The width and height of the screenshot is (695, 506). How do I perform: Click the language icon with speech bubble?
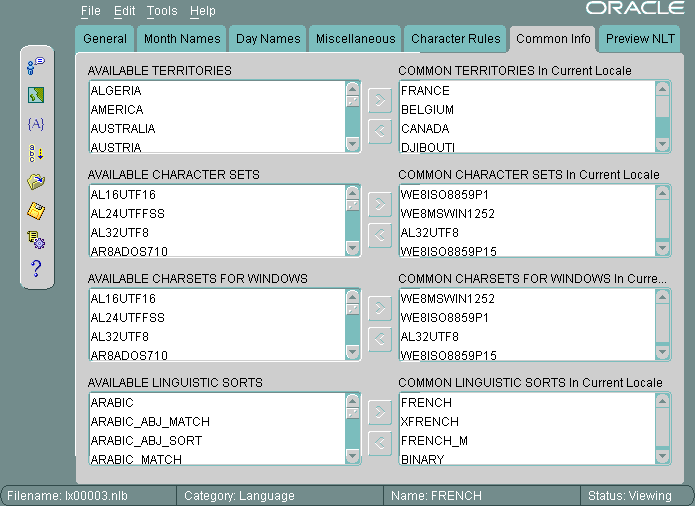pyautogui.click(x=36, y=66)
